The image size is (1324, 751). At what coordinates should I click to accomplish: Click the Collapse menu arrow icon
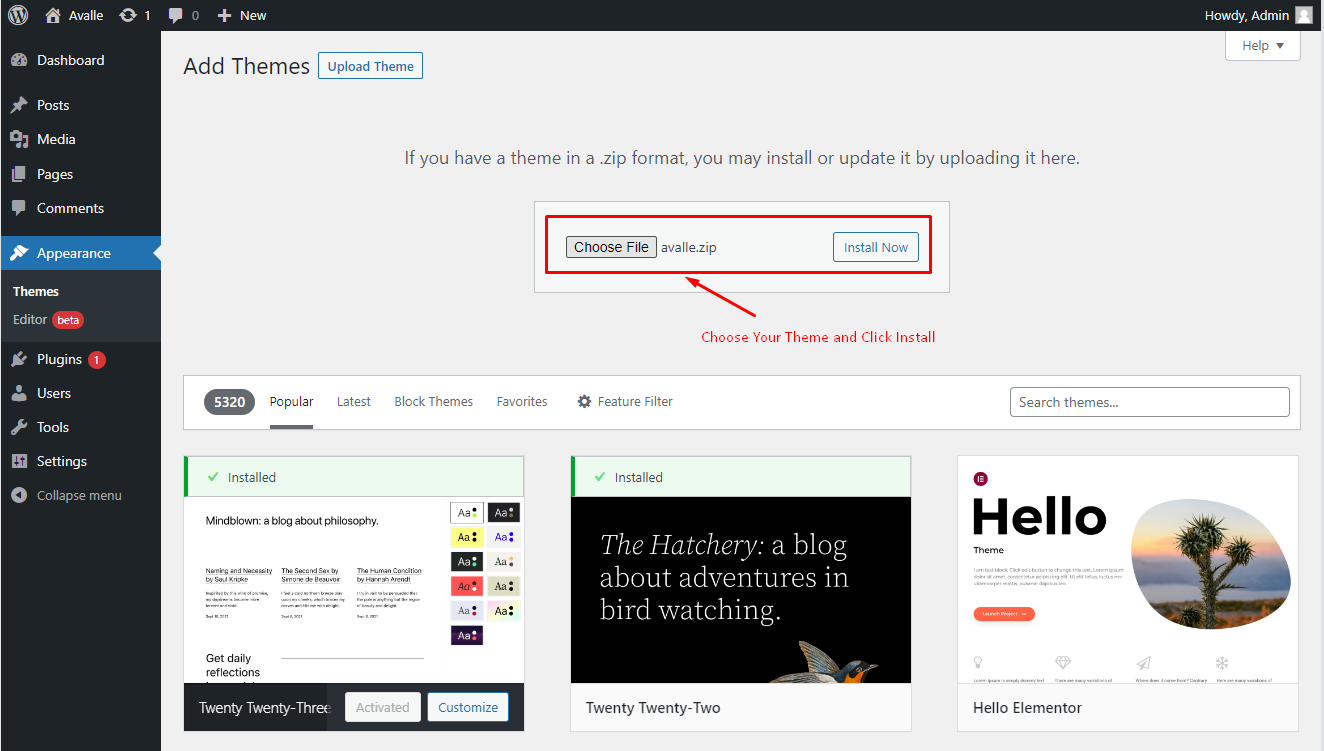(x=19, y=495)
